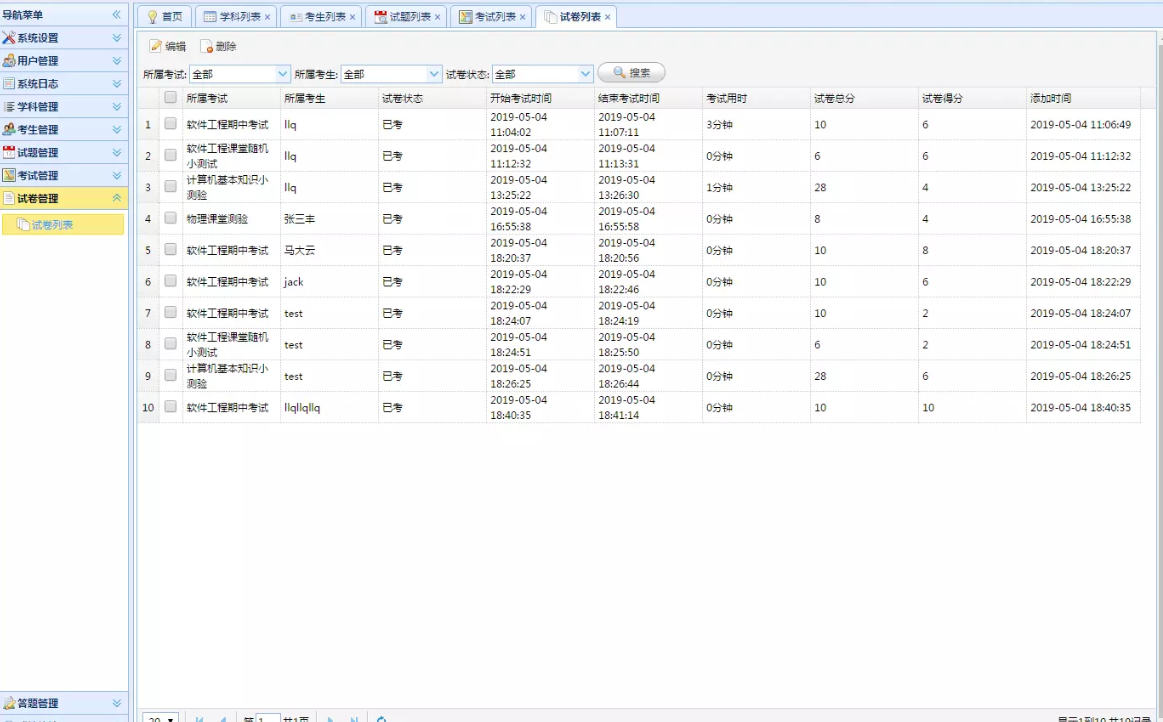Click student name 马大云
This screenshot has width=1163, height=722.
click(300, 250)
